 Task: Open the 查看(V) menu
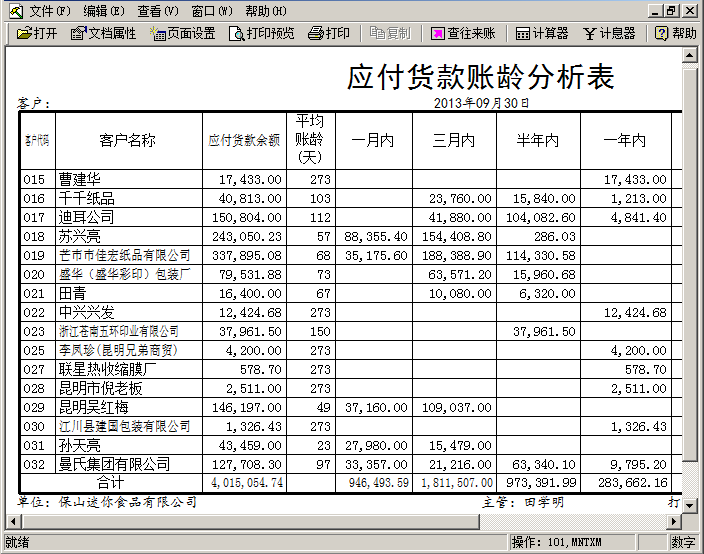158,11
